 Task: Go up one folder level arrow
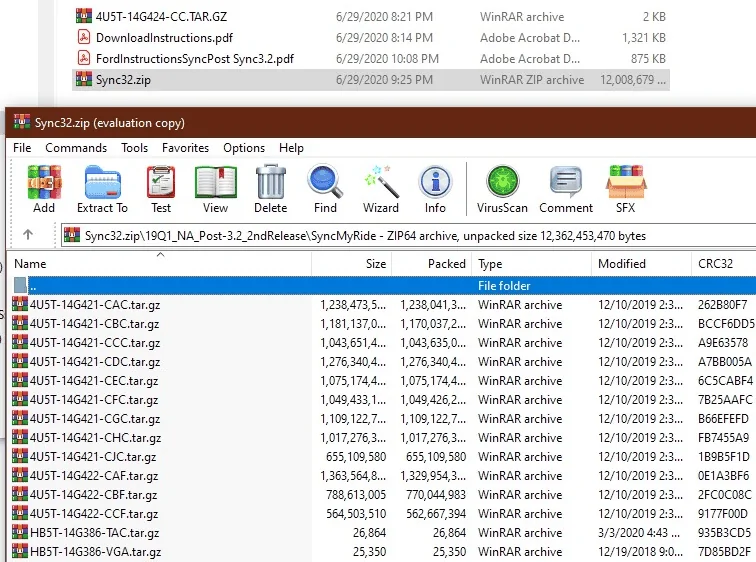pyautogui.click(x=28, y=235)
